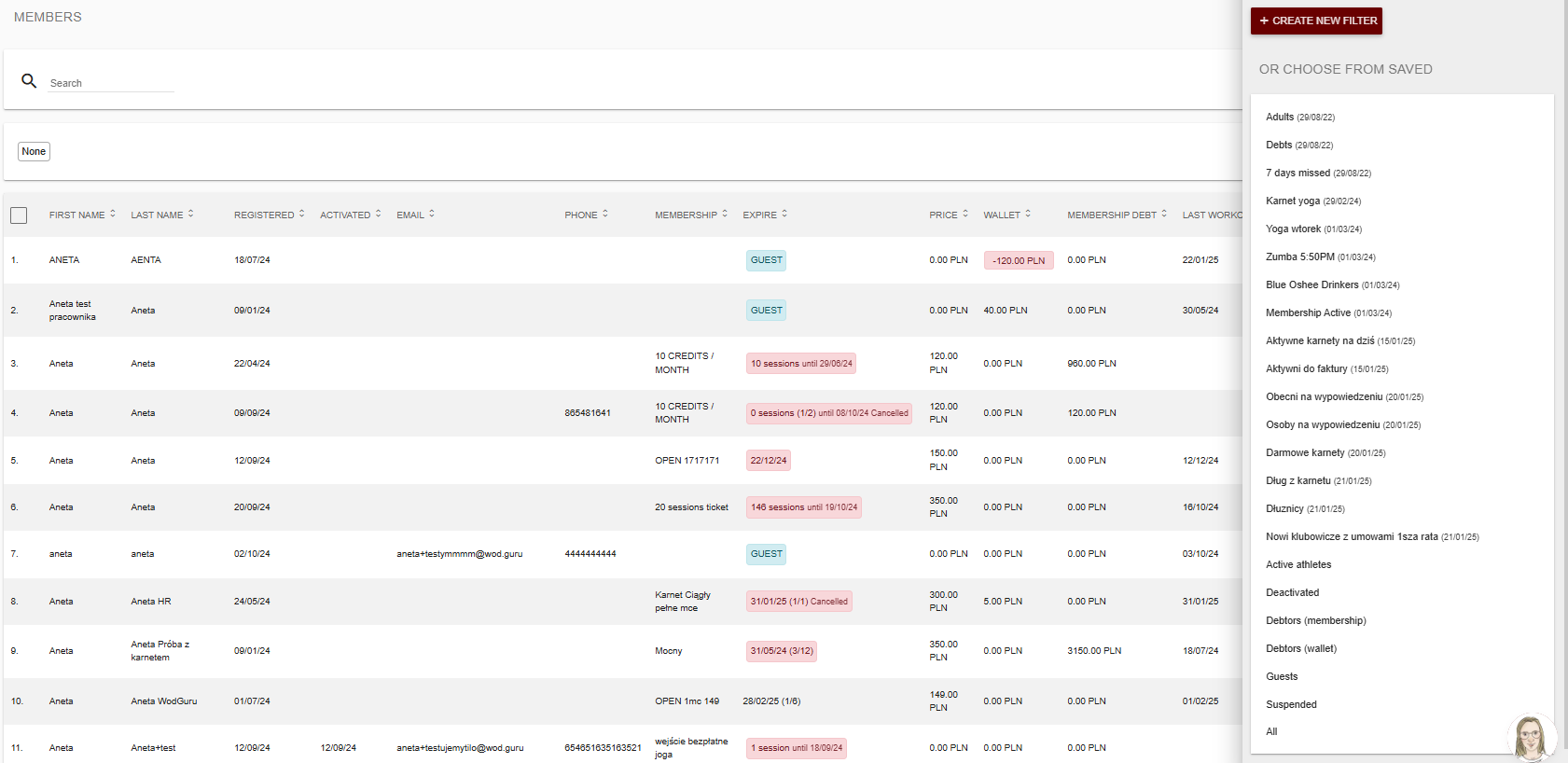Sort by Wallet column arrows
Viewport: 1568px width, 763px height.
[1028, 214]
